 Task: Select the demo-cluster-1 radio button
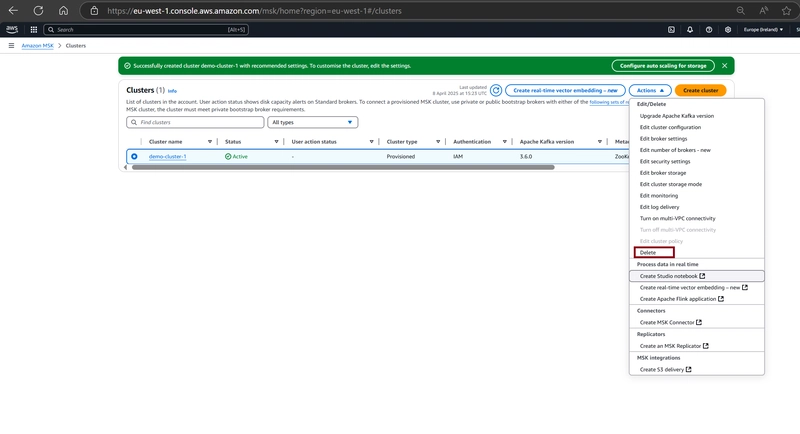pos(134,157)
